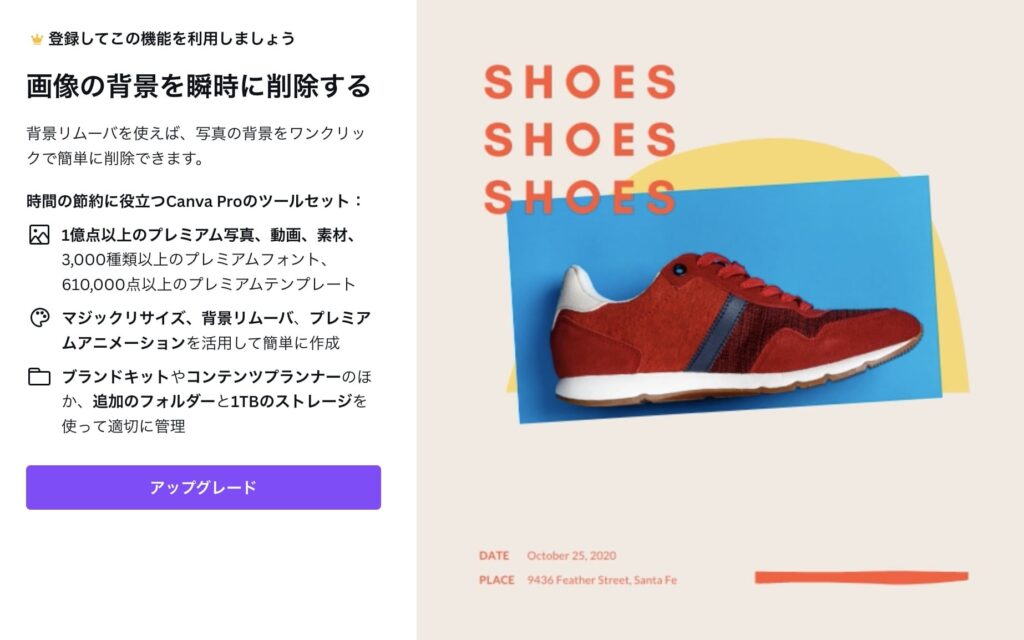Click the October 25, 2020 date text

(x=571, y=556)
